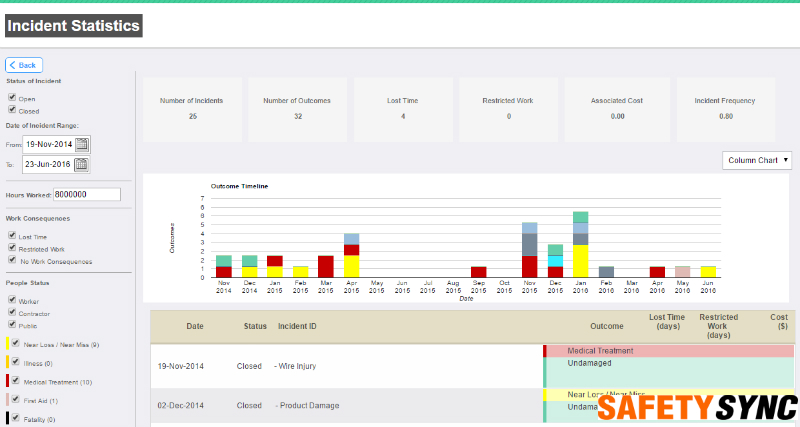Viewport: 800px width, 427px height.
Task: Toggle the Open status checkbox
Action: (x=11, y=98)
